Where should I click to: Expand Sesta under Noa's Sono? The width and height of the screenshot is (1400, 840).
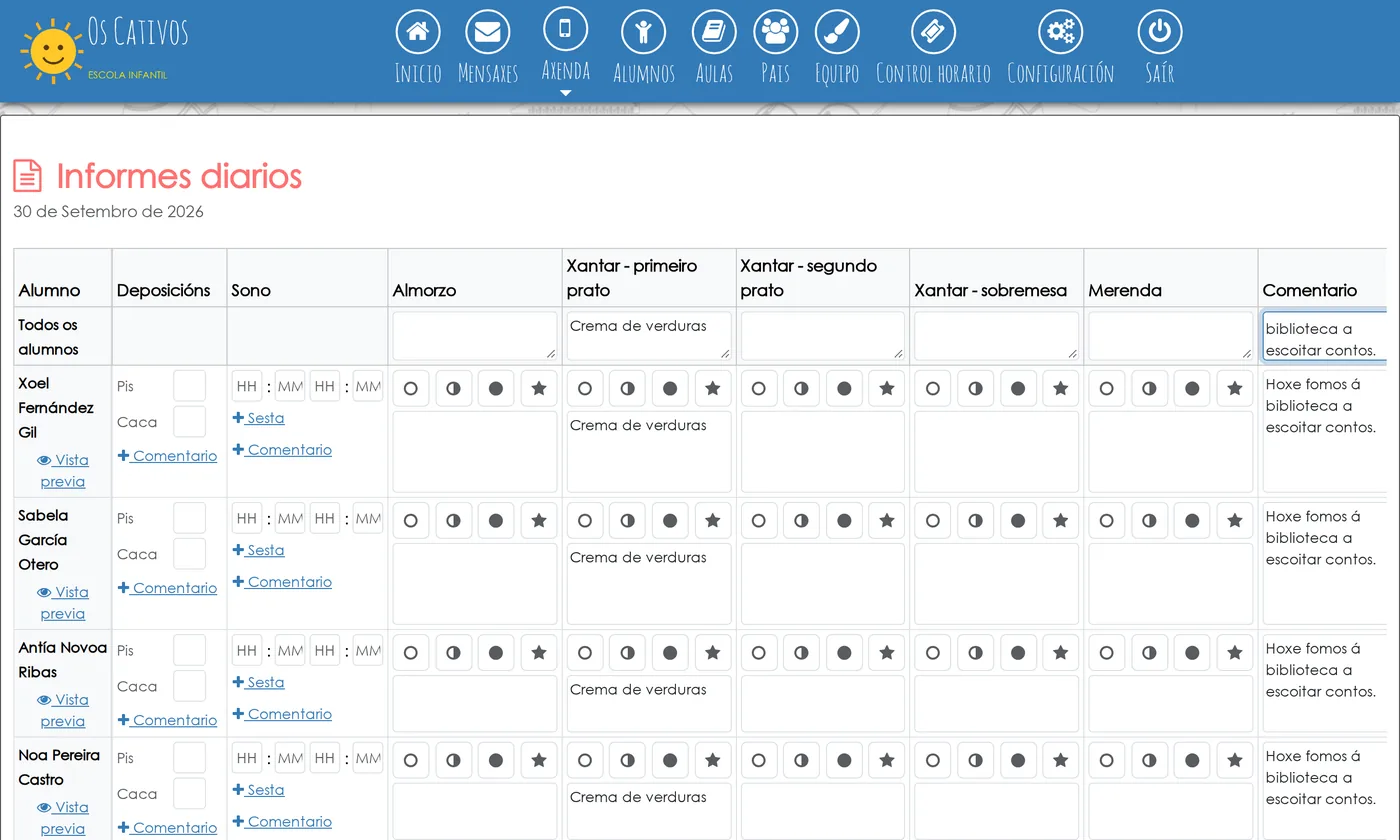258,790
